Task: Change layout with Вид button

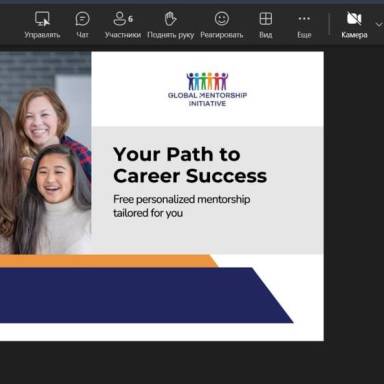Action: (x=266, y=25)
